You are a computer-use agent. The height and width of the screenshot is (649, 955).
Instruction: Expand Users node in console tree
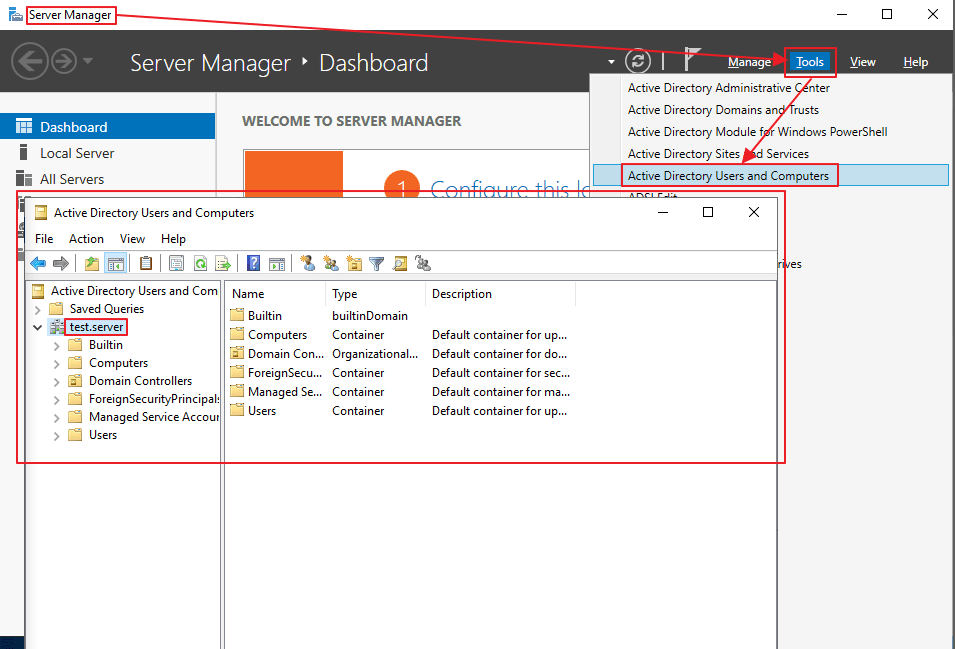point(57,436)
